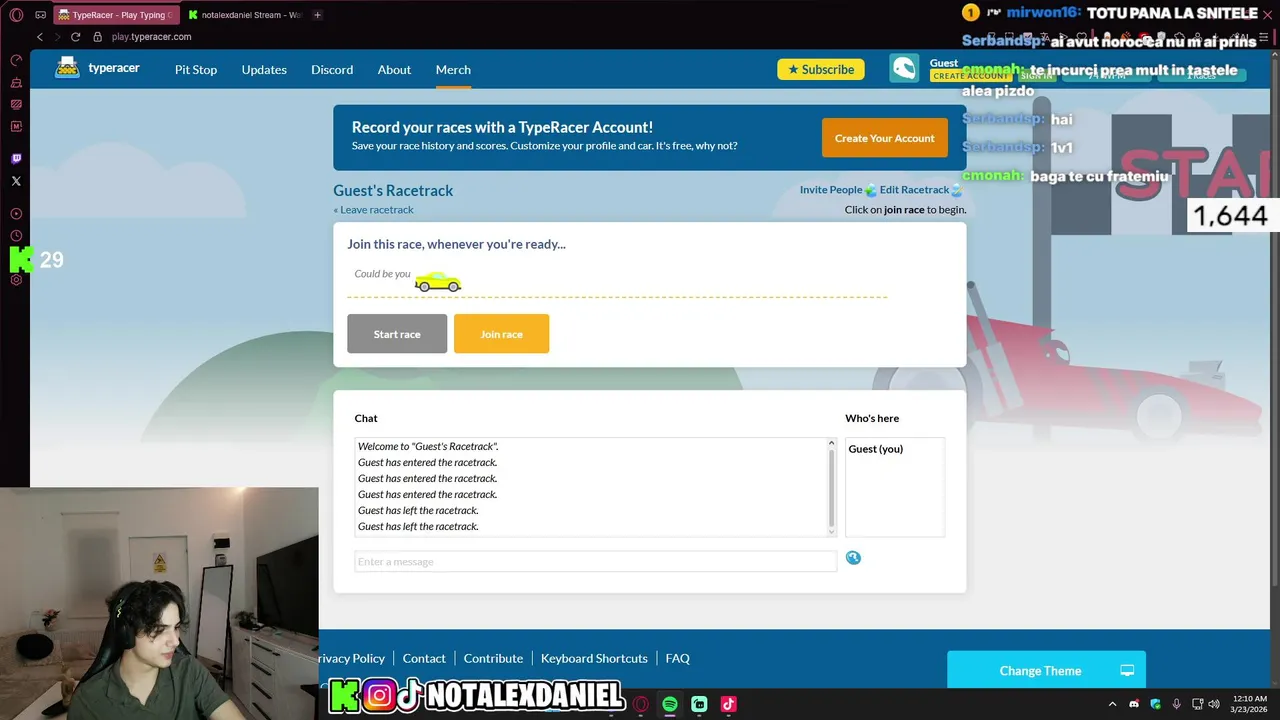
Task: Open the Contact footer link
Action: coord(424,658)
